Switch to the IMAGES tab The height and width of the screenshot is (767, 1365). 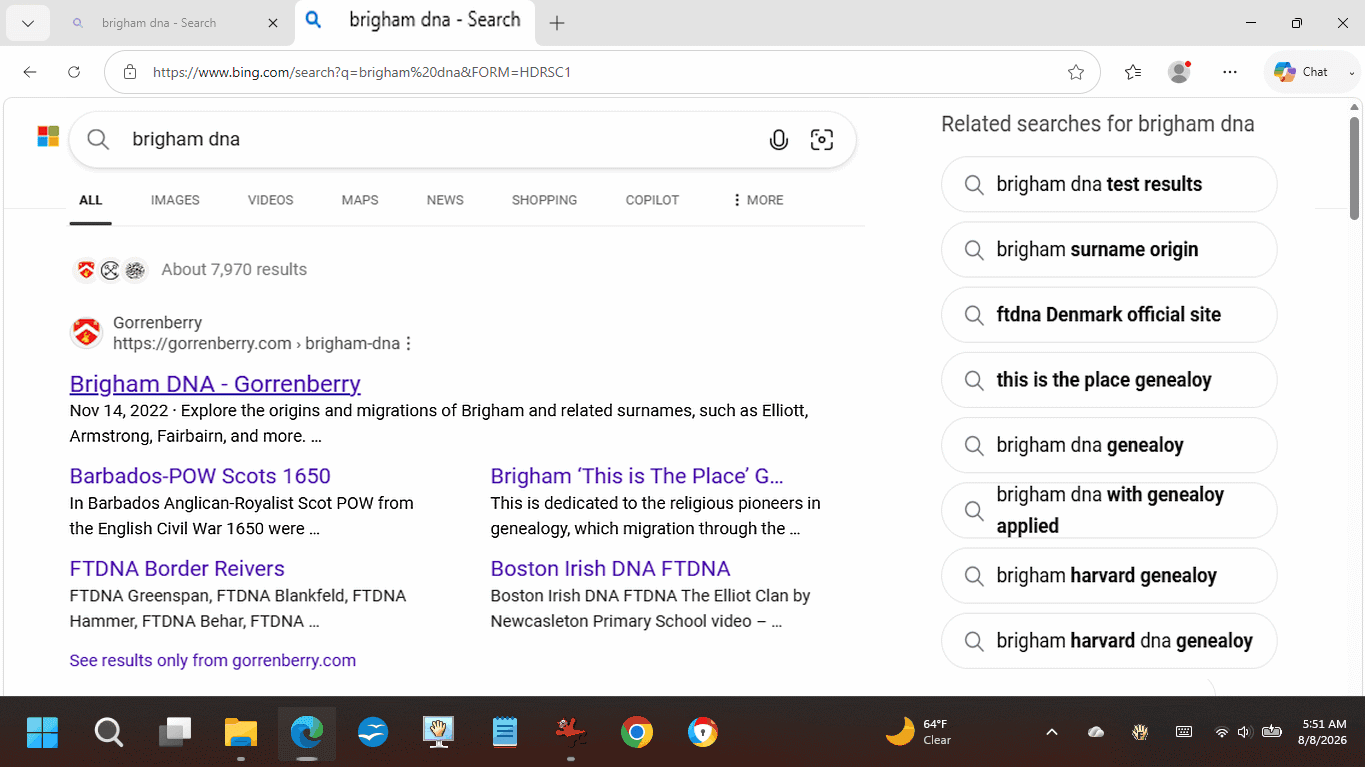pyautogui.click(x=175, y=200)
